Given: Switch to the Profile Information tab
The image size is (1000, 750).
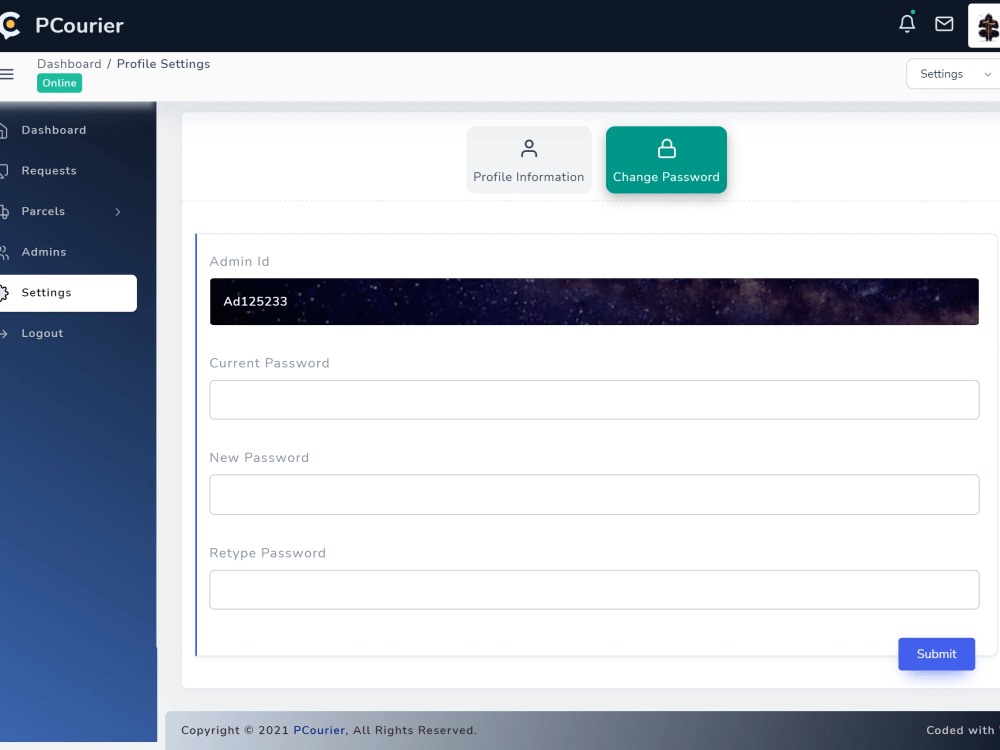Looking at the screenshot, I should pos(529,159).
